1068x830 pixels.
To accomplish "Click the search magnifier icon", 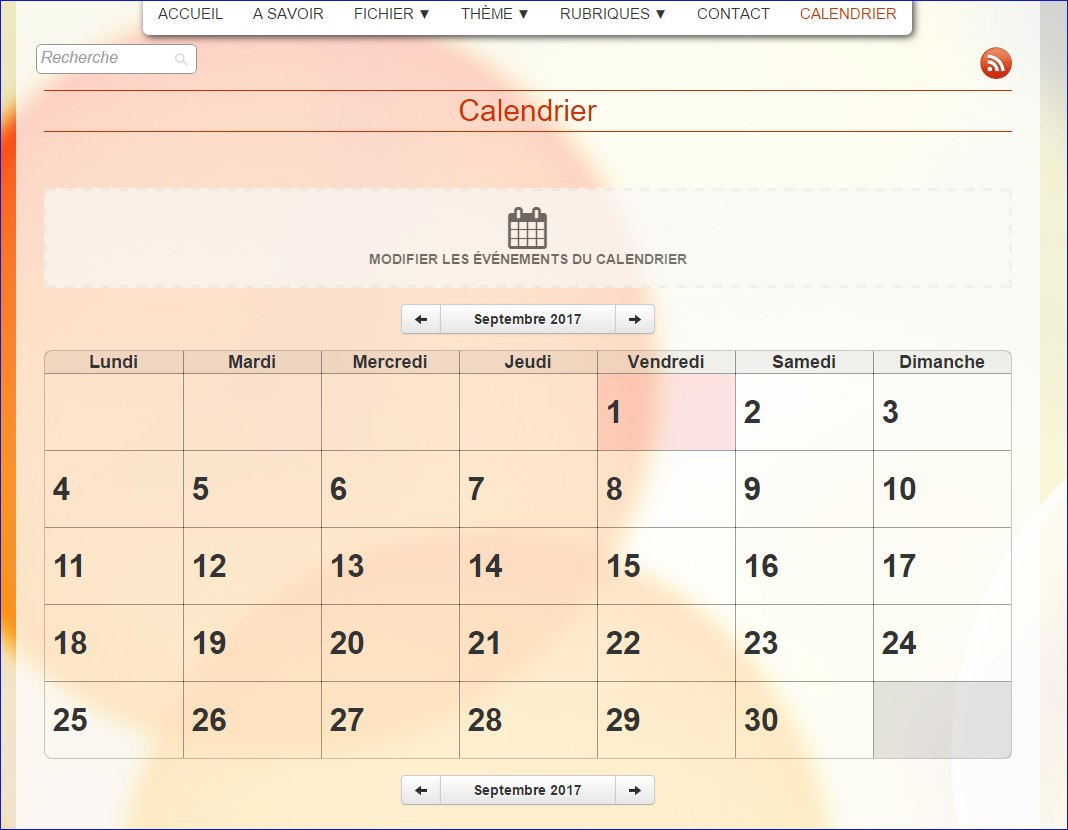I will (181, 60).
